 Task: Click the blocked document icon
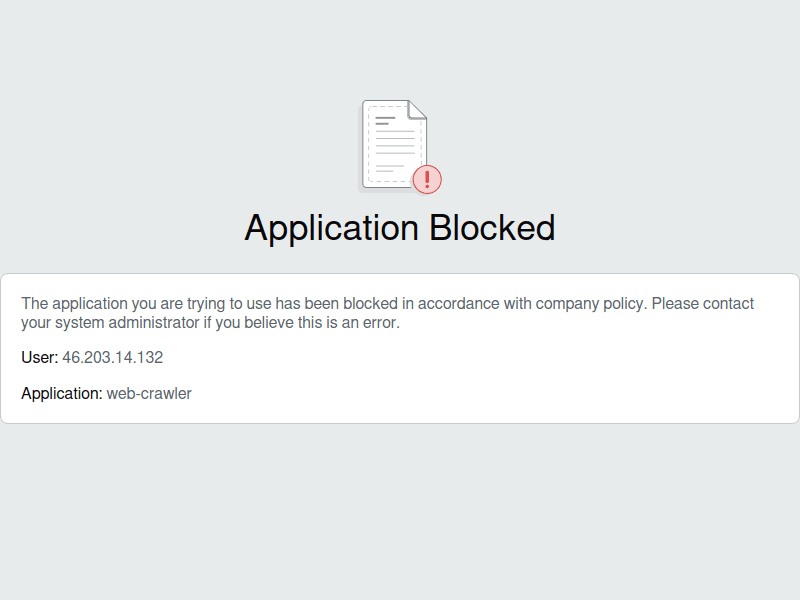(395, 145)
